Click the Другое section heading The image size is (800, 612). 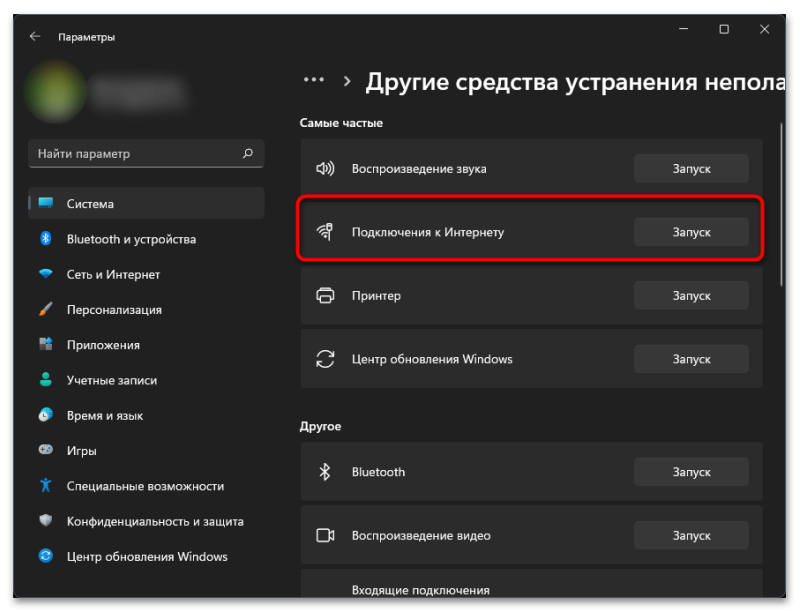(x=320, y=426)
